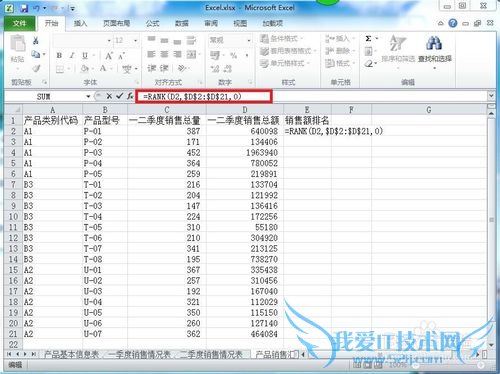This screenshot has height=374, width=500.
Task: Open the font name dropdown
Action: [x=109, y=41]
